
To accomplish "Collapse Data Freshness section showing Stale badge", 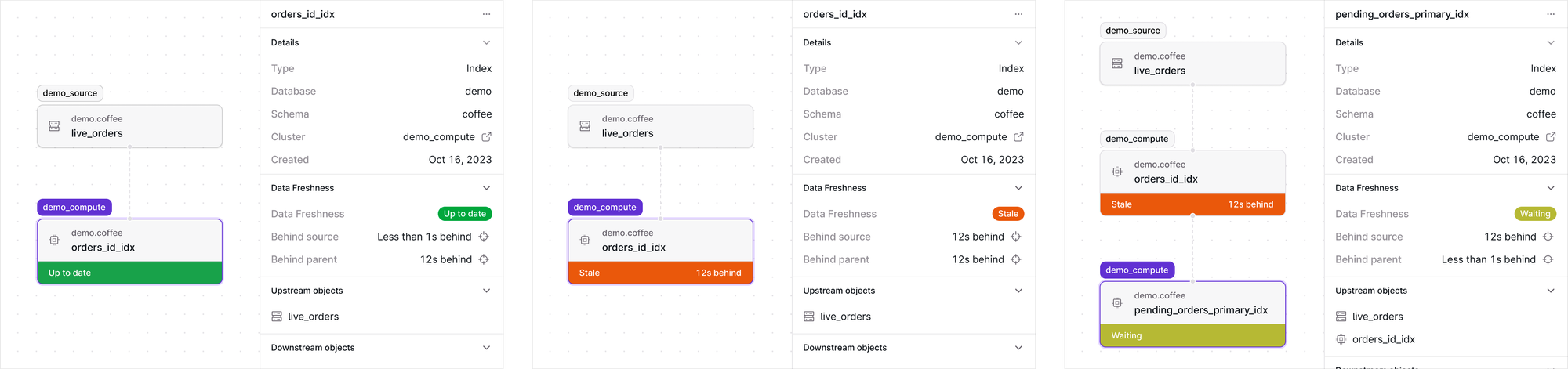I will (x=1018, y=188).
